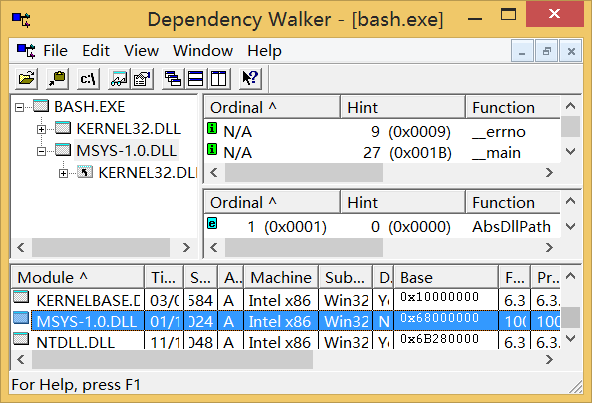Select top-level KERNEL32.DLL in the tree
The width and height of the screenshot is (592, 403).
coord(128,129)
